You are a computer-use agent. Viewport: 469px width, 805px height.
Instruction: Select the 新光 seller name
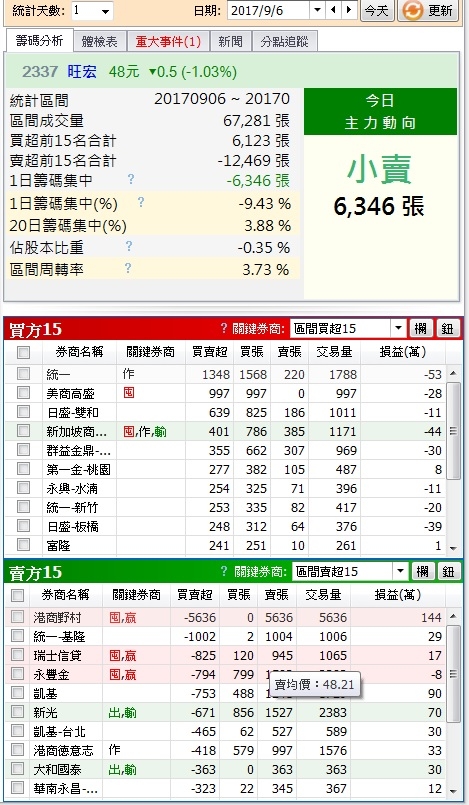tap(45, 713)
